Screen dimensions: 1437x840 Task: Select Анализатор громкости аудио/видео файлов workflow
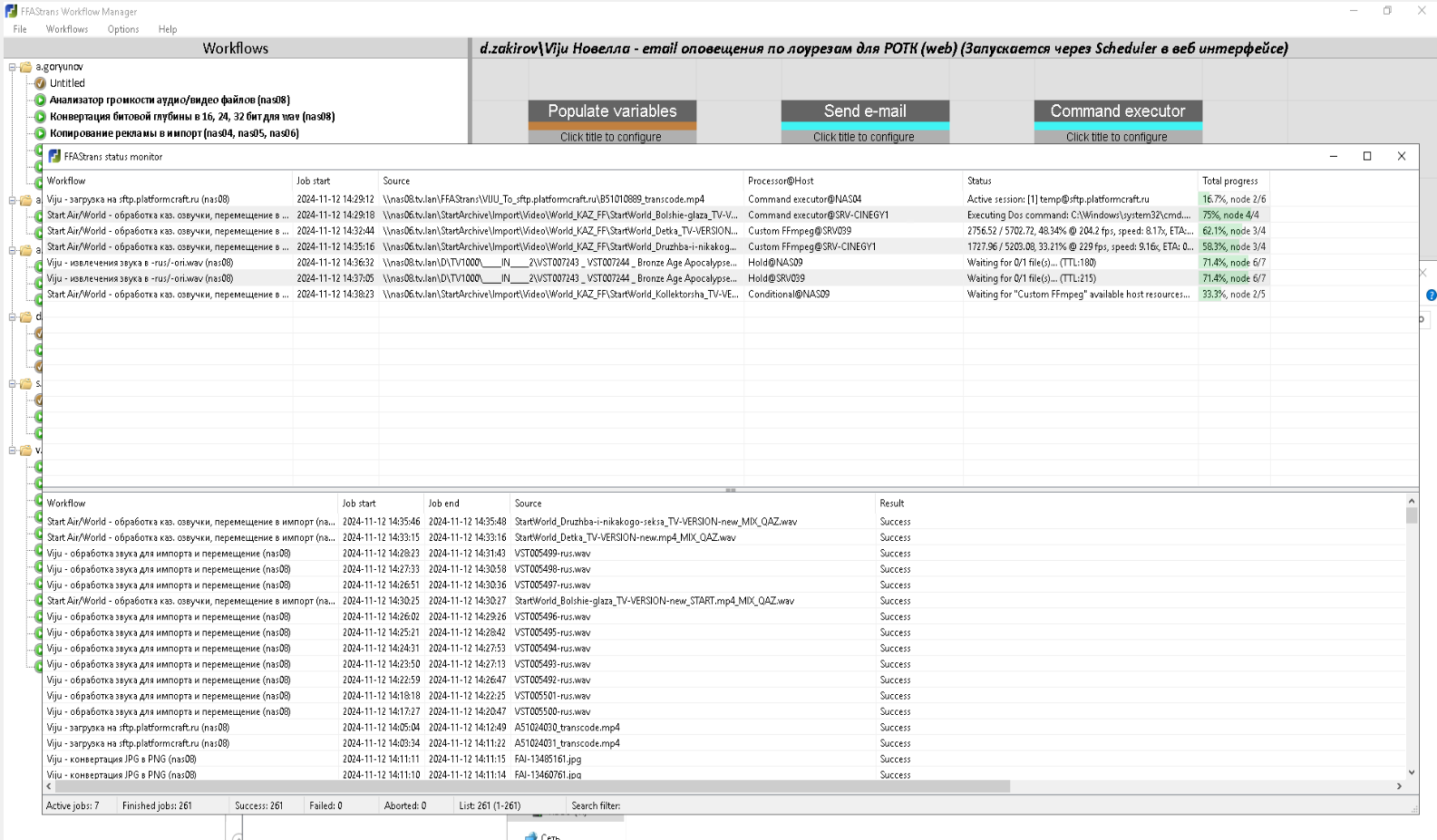pyautogui.click(x=170, y=100)
